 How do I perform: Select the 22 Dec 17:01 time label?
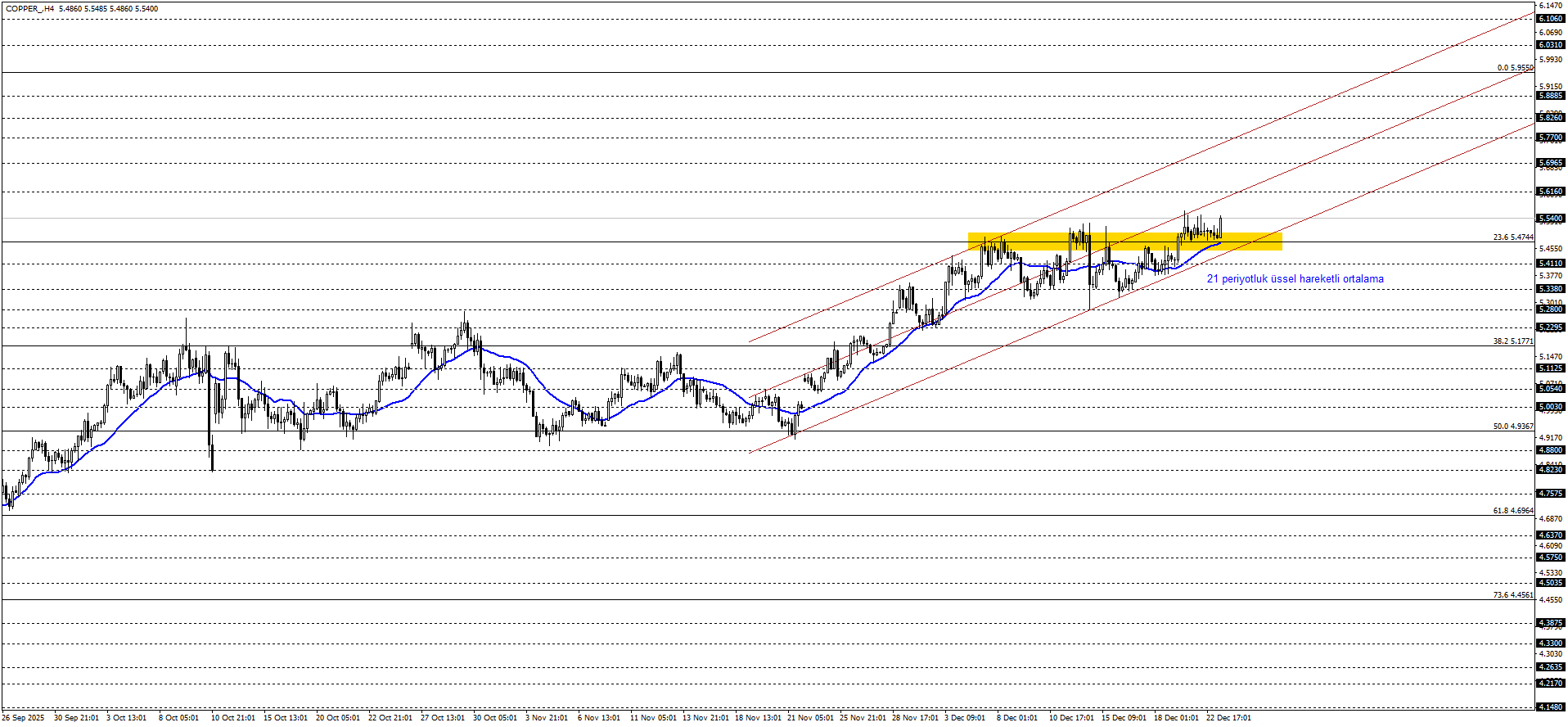click(1228, 718)
